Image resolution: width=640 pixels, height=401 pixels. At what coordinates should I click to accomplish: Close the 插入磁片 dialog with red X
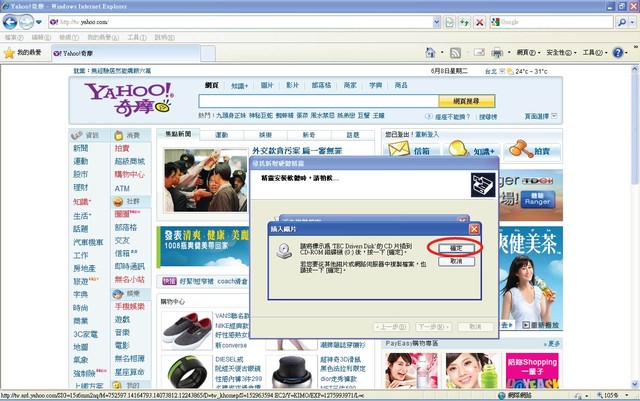click(x=474, y=229)
